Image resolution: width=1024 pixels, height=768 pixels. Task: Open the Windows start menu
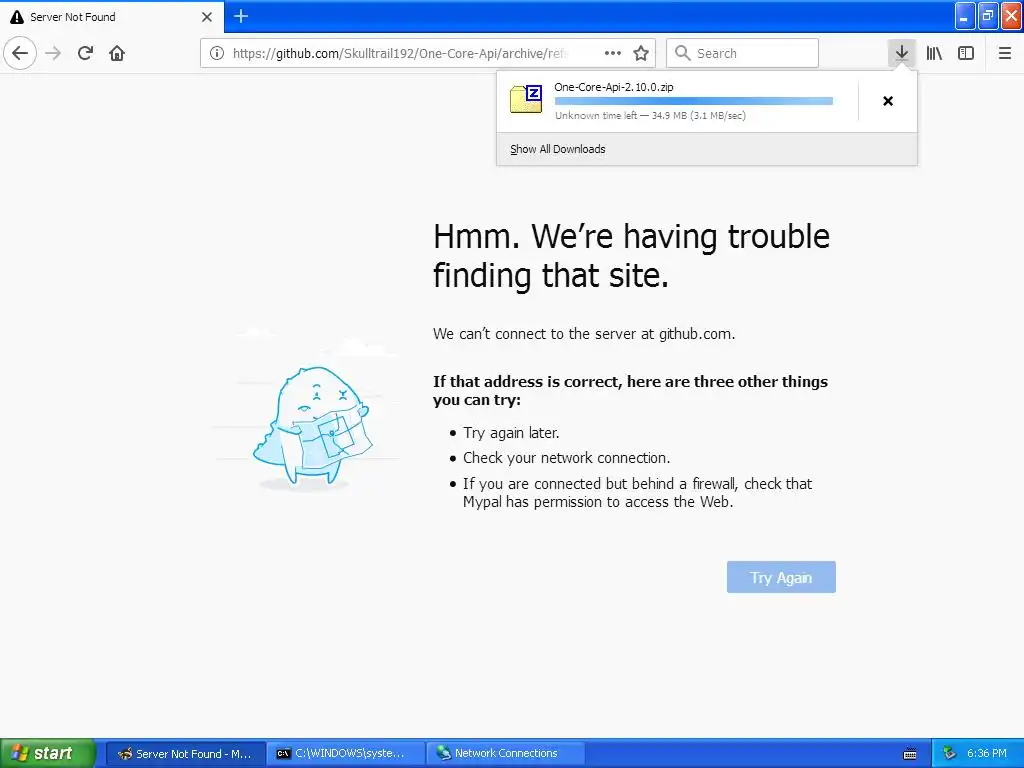coord(48,753)
